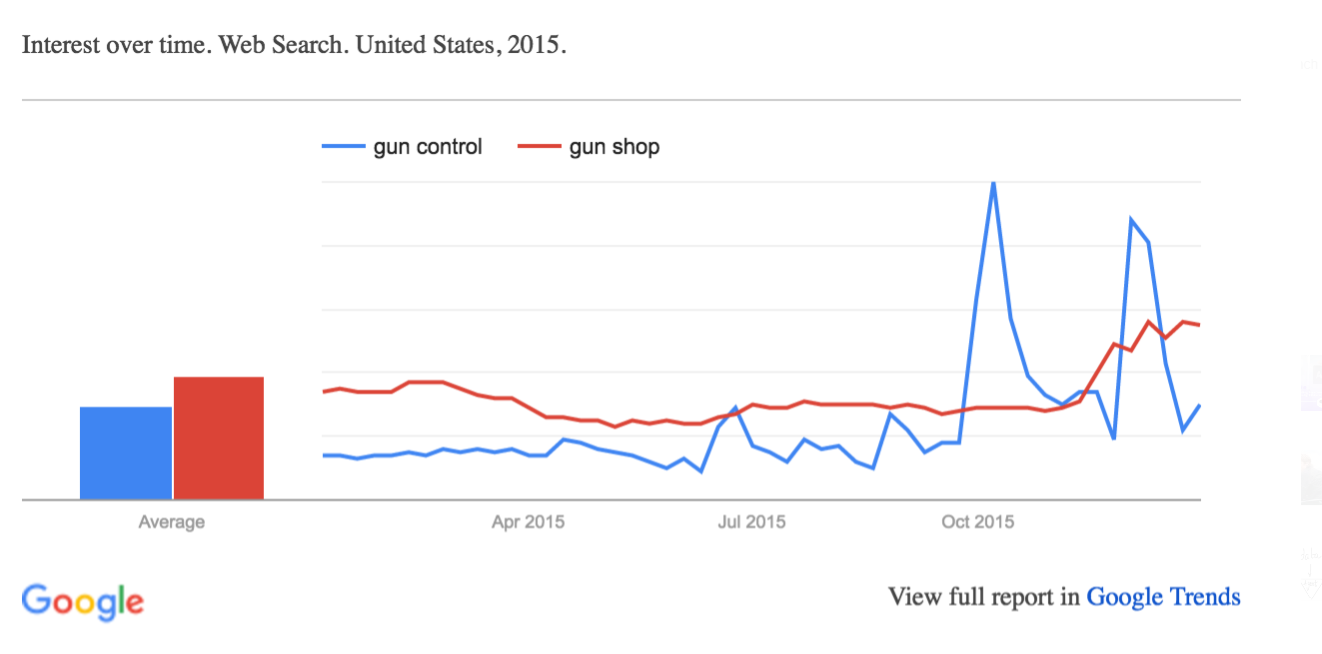The image size is (1322, 654).
Task: Click the second blue peak in December
Action: click(x=1131, y=219)
